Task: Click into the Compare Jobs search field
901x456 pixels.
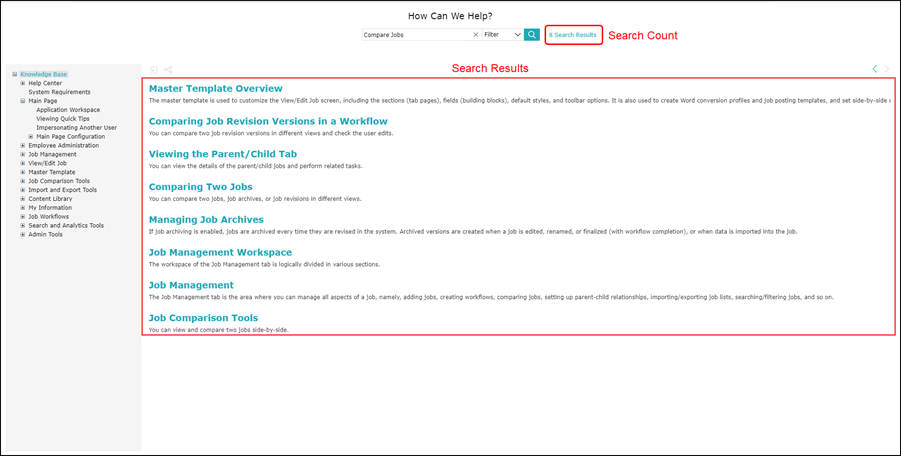Action: pos(415,34)
